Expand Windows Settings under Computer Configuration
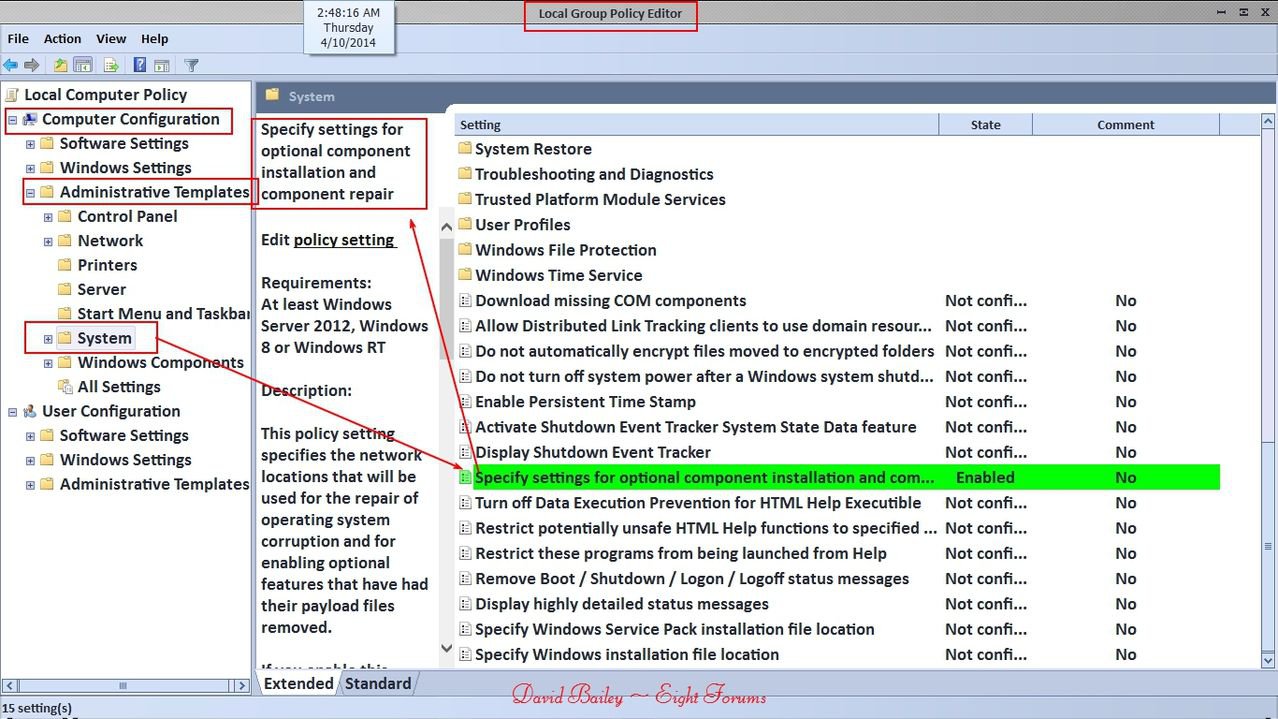 tap(30, 168)
